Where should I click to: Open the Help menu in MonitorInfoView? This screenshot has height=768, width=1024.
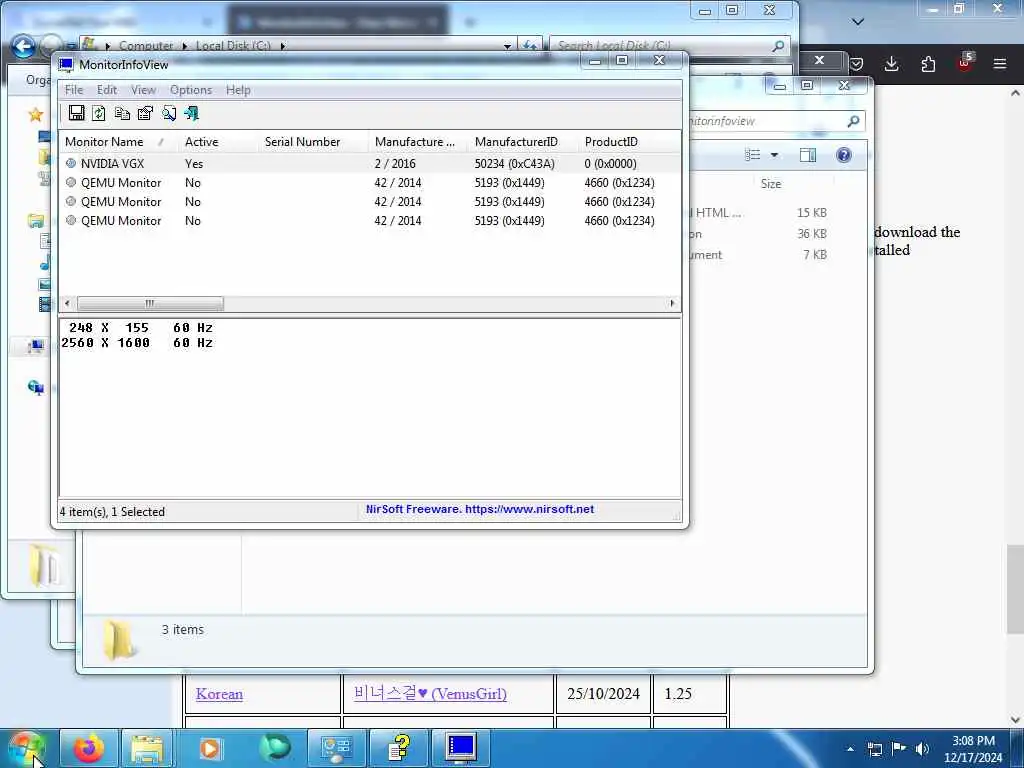[238, 89]
